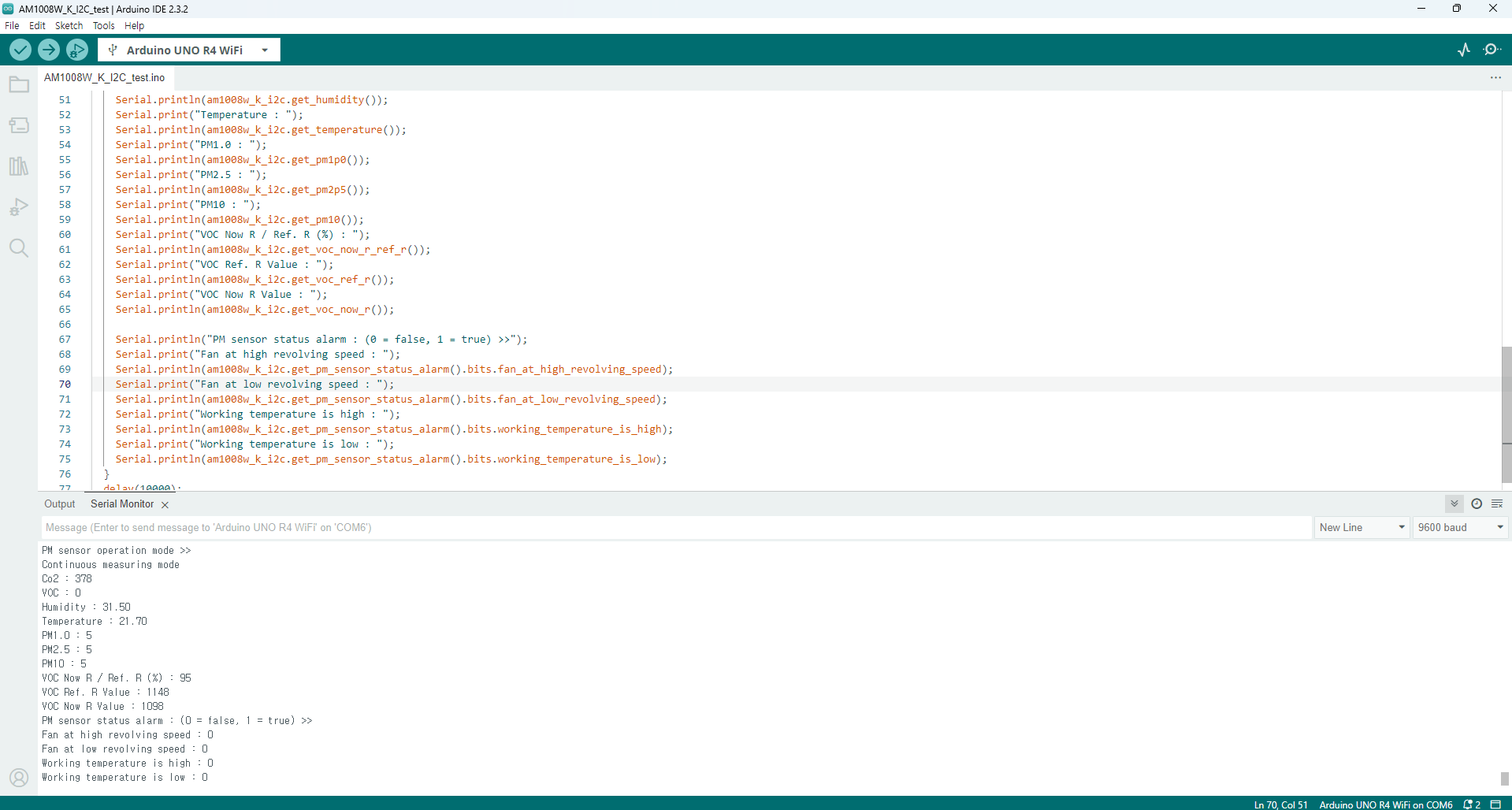Change the 9600 baud rate dropdown
Screen dimensions: 1512x810
click(x=1460, y=527)
